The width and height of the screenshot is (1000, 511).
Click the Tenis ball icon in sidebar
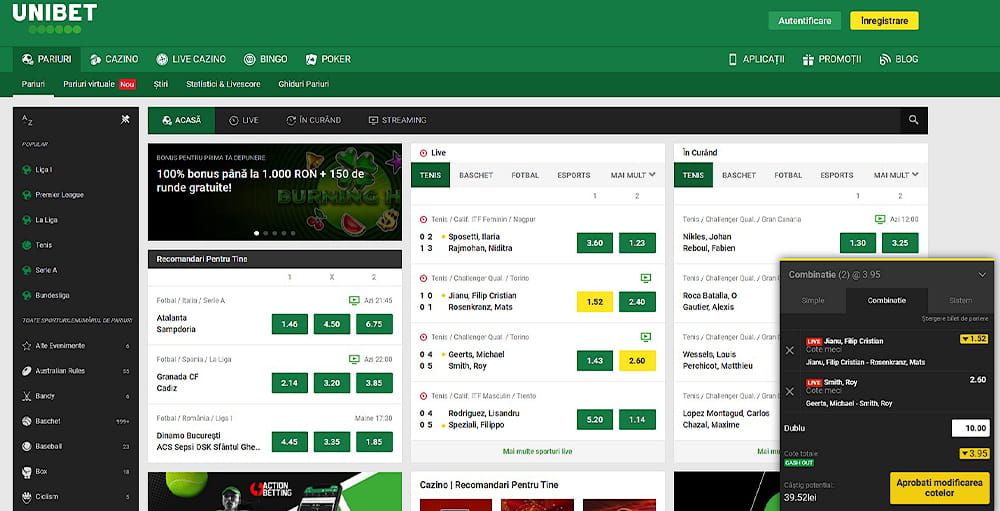26,245
